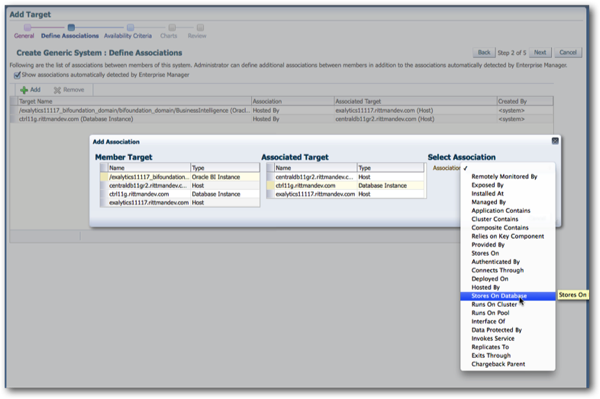Select Replicates To association

pyautogui.click(x=508, y=347)
